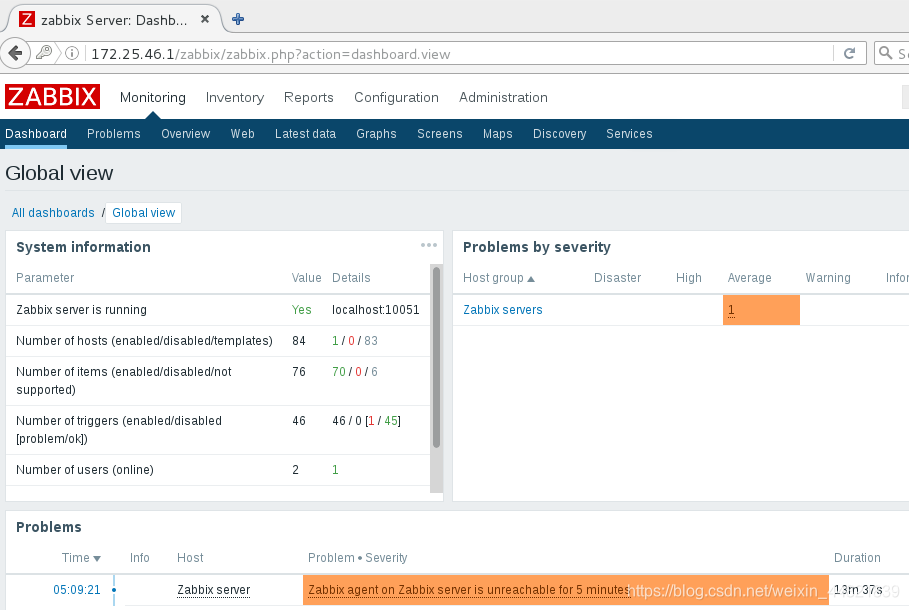Open the Web monitoring tab

pyautogui.click(x=242, y=133)
